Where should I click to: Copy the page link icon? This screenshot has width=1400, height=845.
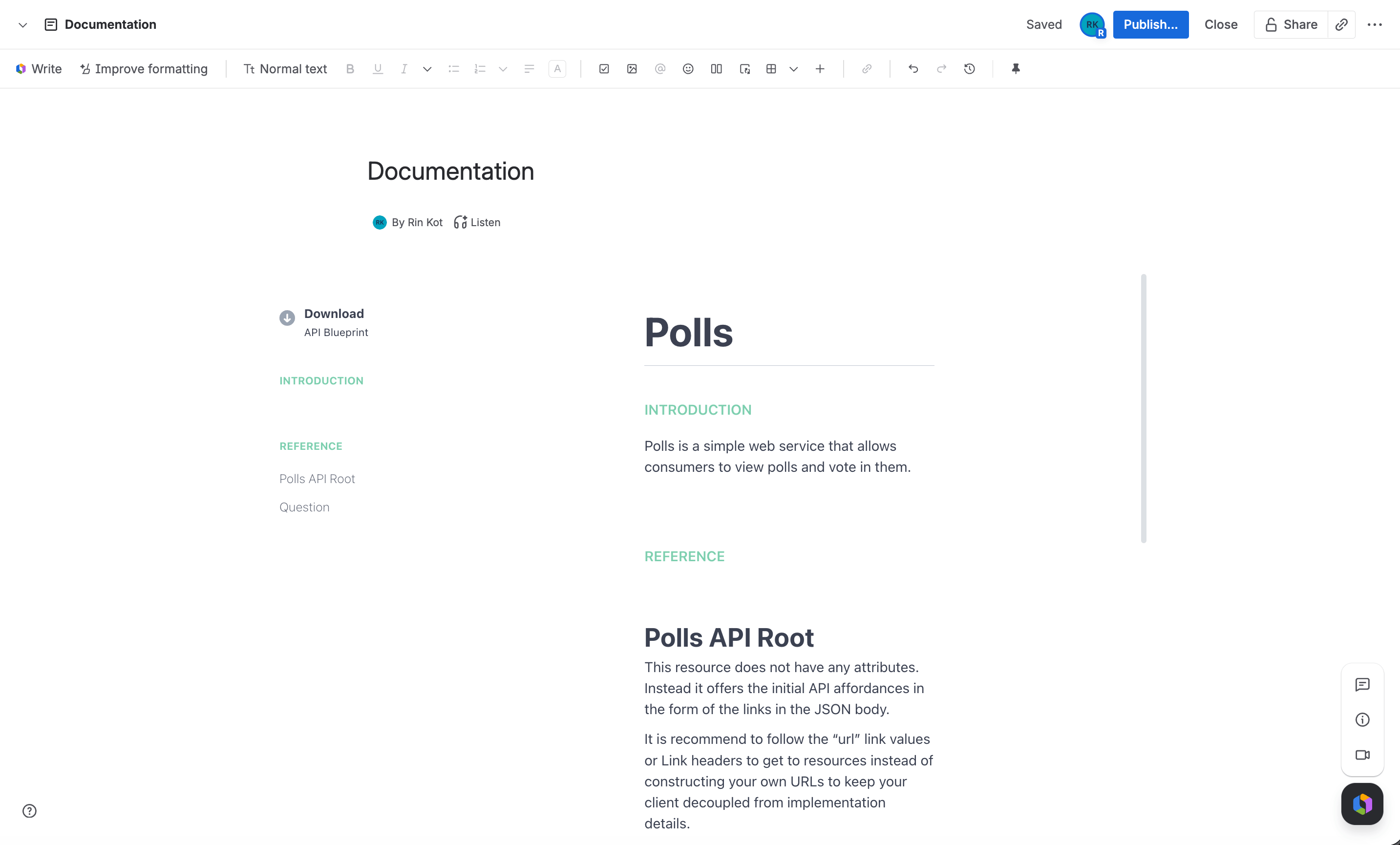[x=1341, y=24]
